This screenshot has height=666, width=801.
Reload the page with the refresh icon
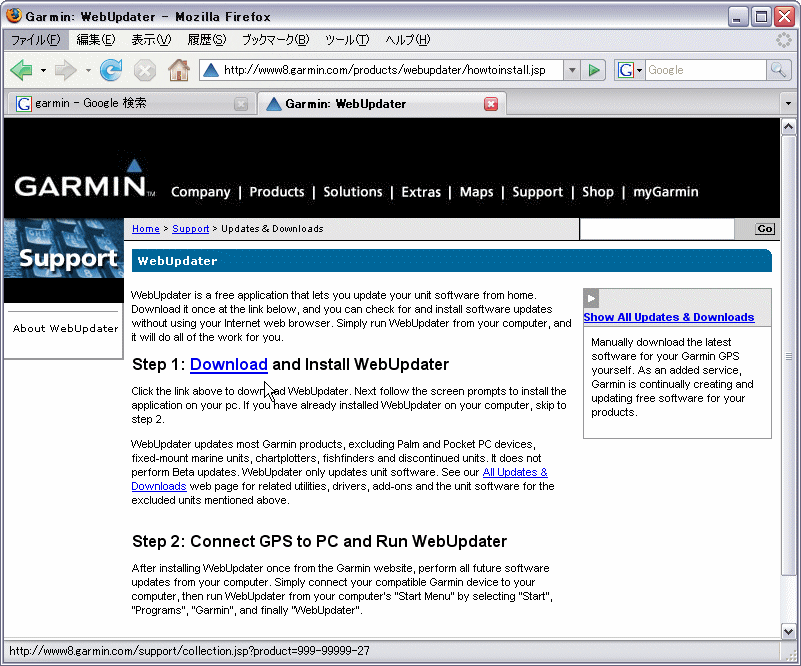click(x=111, y=70)
